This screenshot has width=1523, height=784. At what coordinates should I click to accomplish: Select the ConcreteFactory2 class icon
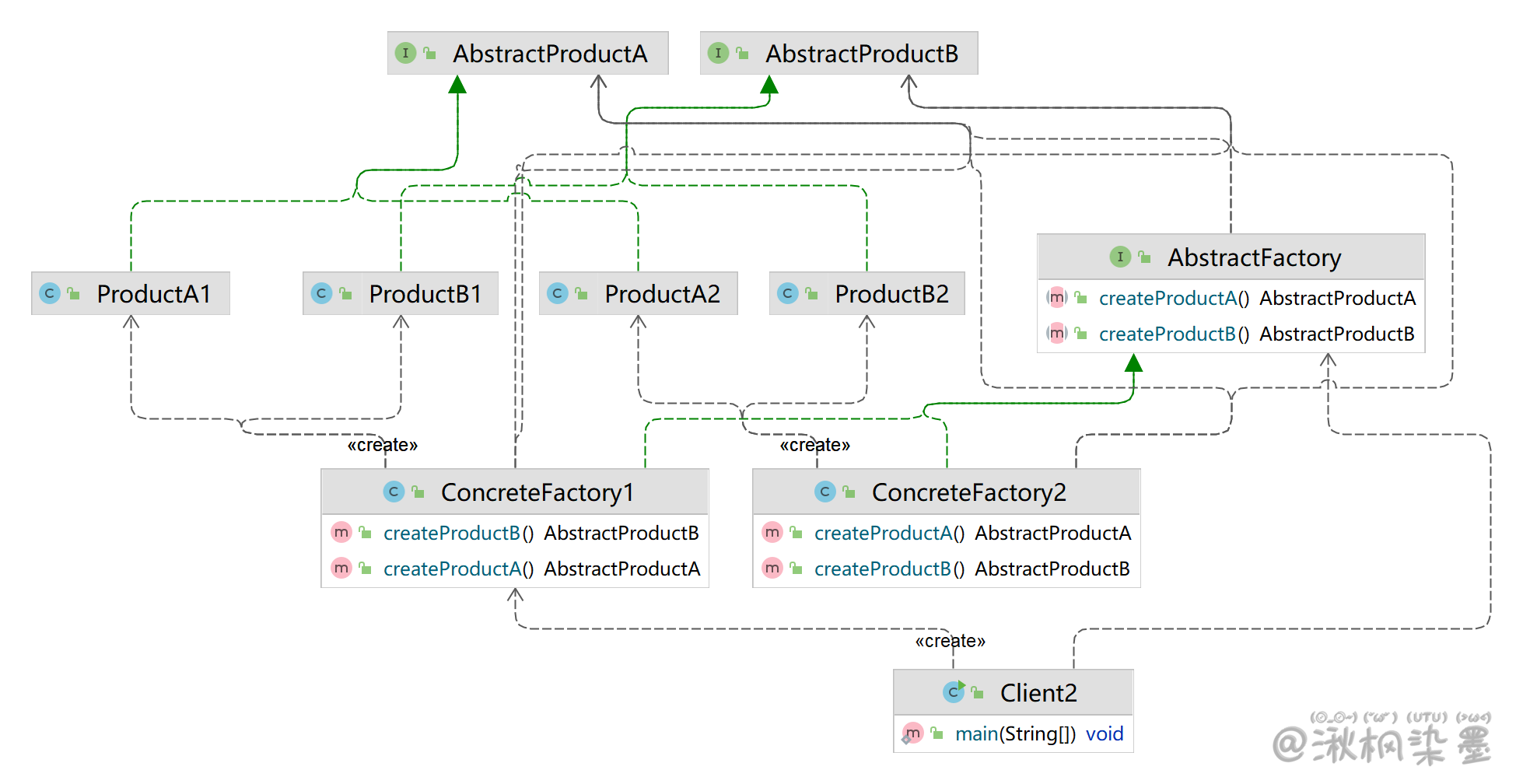coord(825,492)
